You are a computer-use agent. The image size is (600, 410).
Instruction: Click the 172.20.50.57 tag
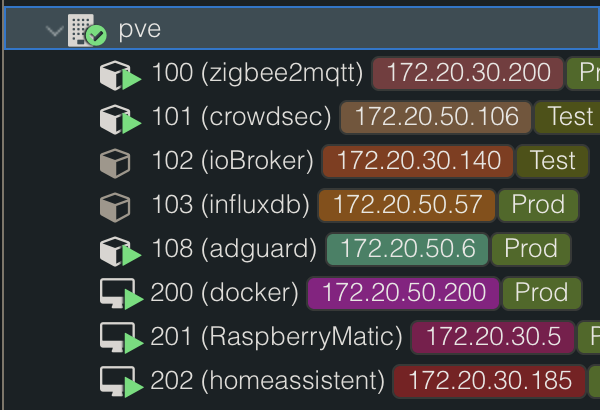pos(407,205)
